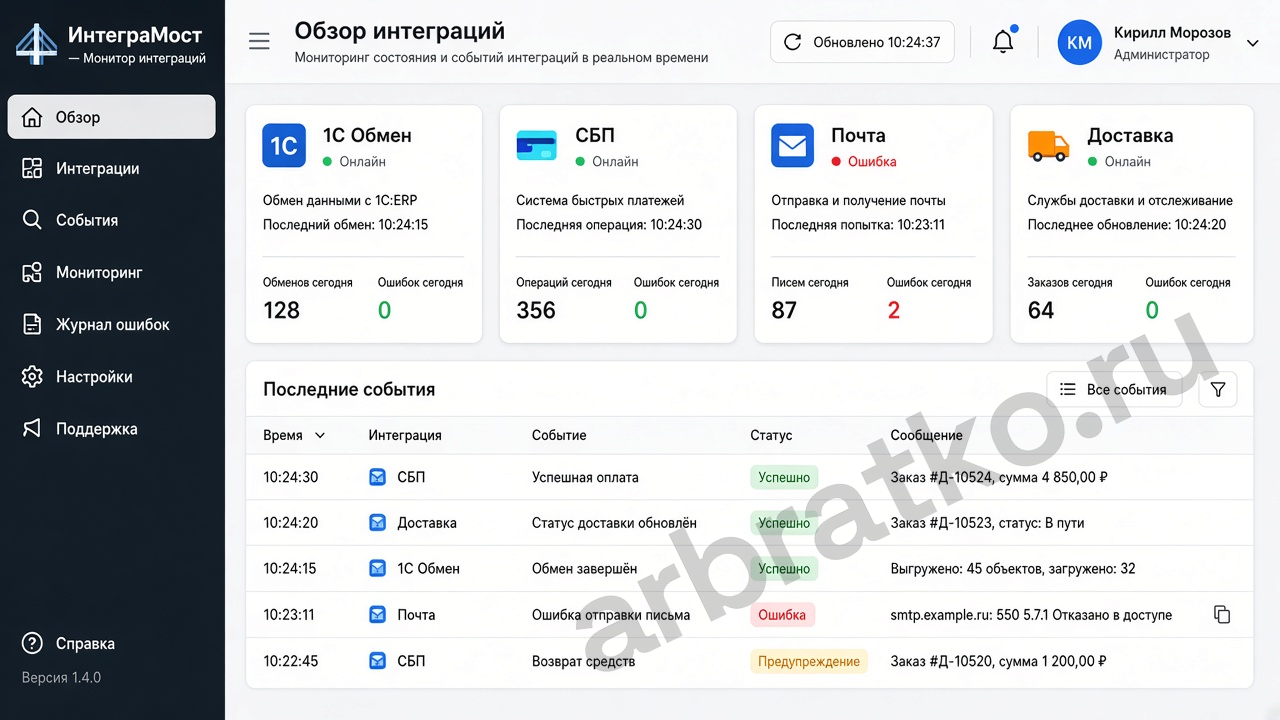The width and height of the screenshot is (1280, 720).
Task: Click the Событие column header
Action: (559, 435)
